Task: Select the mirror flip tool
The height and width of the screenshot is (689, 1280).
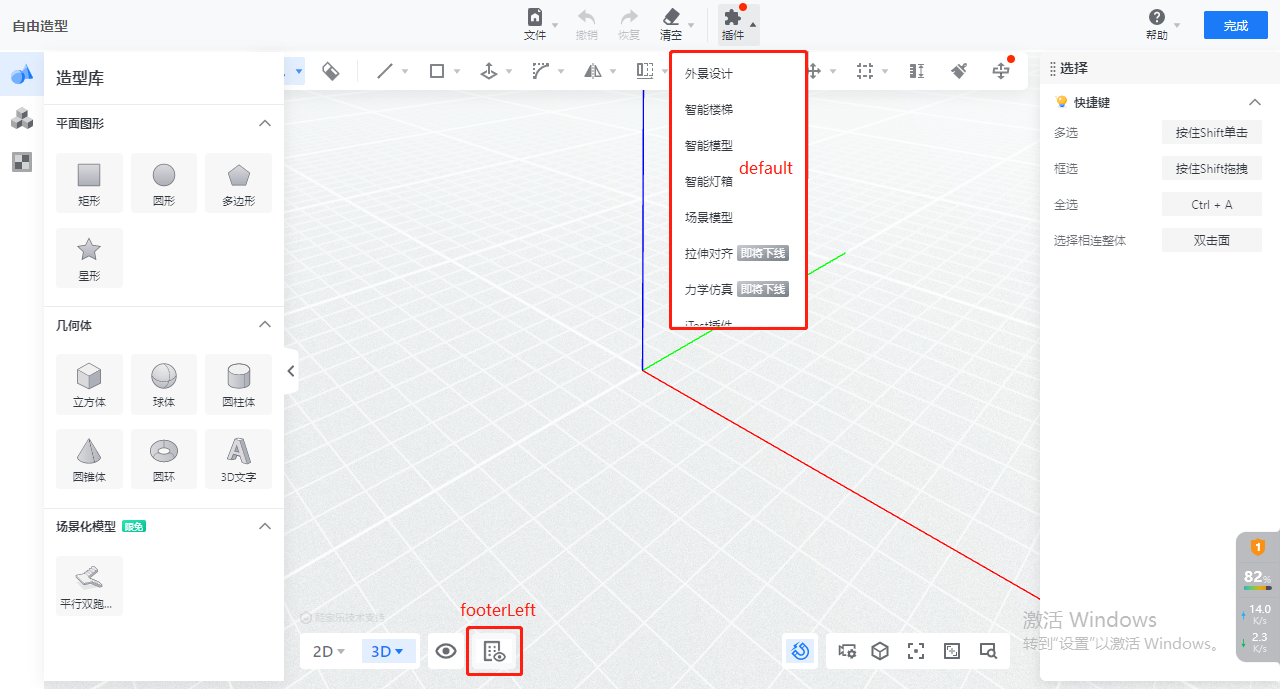Action: (593, 71)
